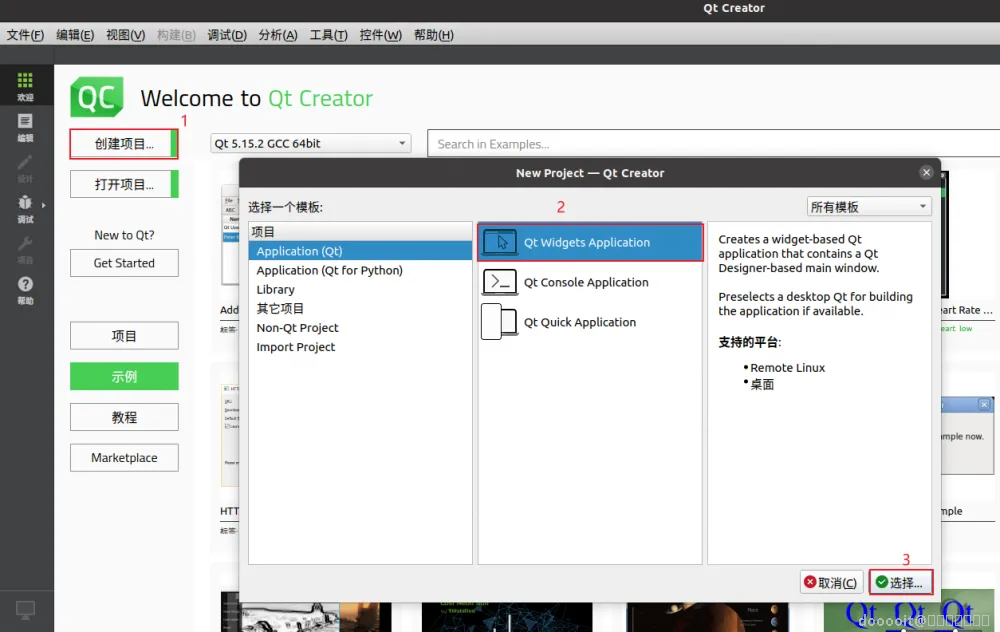This screenshot has height=632, width=1000.
Task: Open the Address Book example thumbnail
Action: coord(230,235)
